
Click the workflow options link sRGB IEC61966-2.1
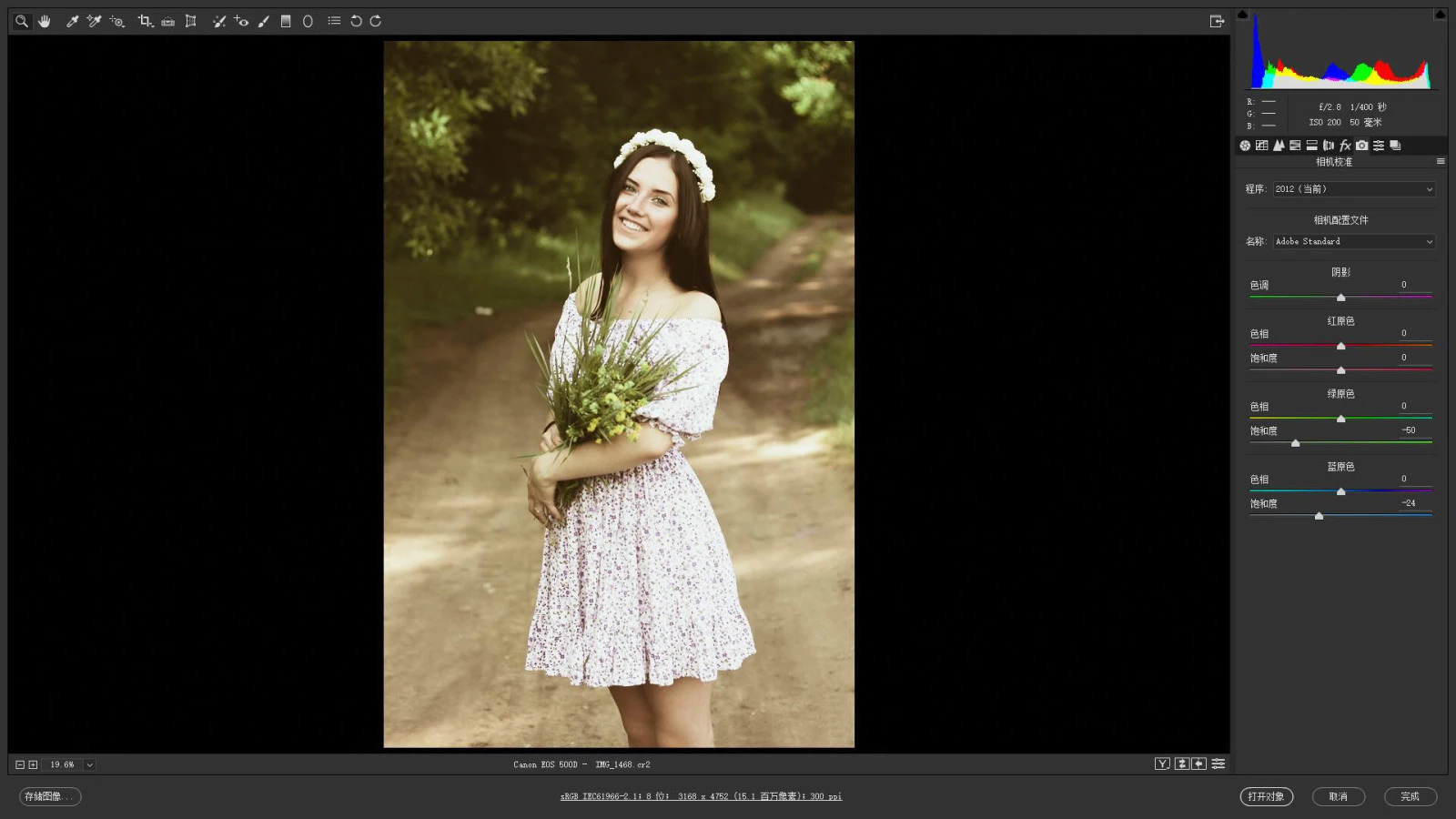(x=701, y=796)
